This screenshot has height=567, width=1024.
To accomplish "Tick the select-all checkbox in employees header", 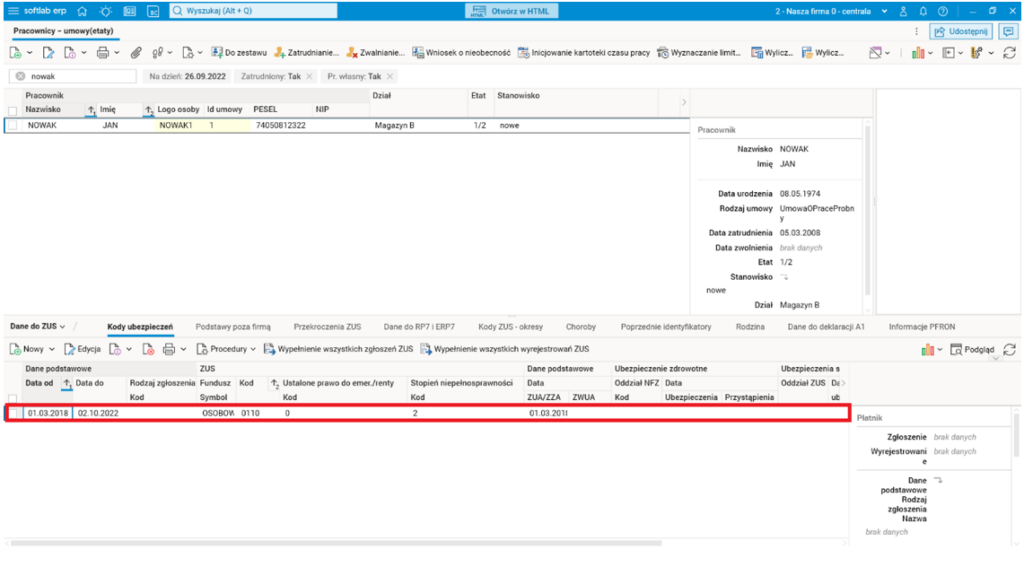I will pyautogui.click(x=12, y=110).
